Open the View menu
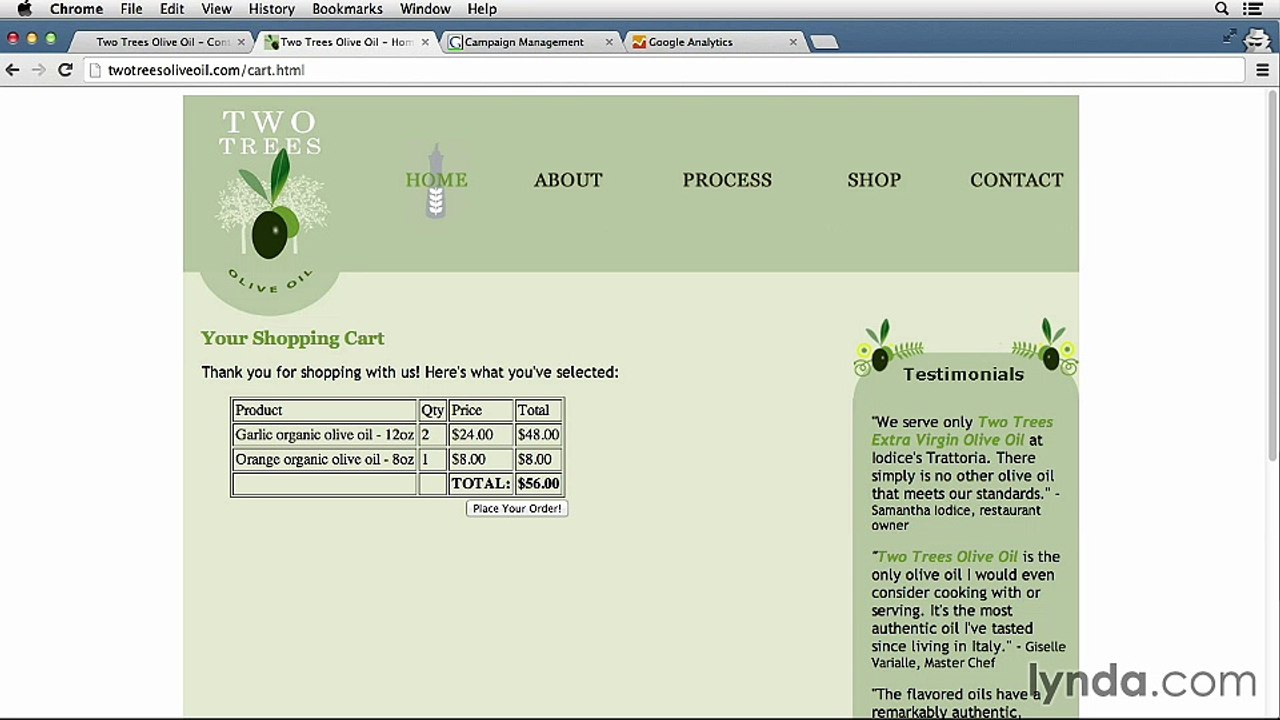This screenshot has height=720, width=1280. [x=216, y=9]
